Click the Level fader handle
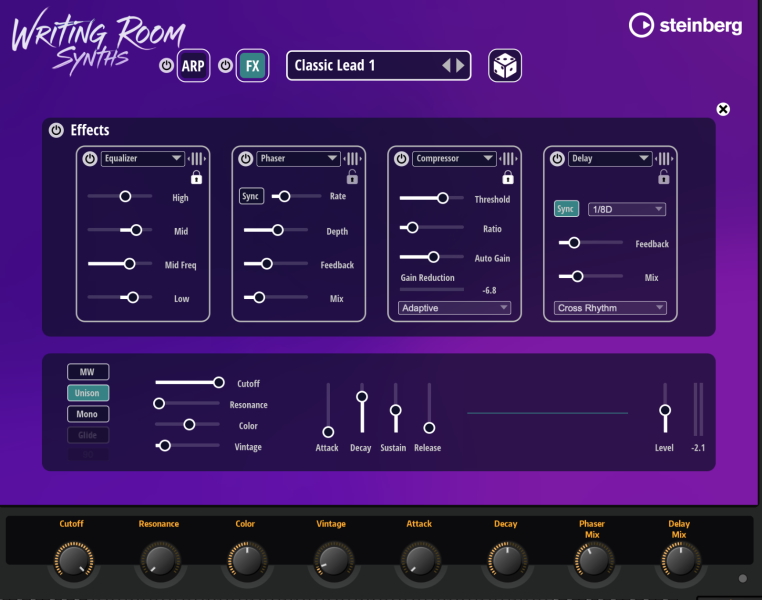 665,411
